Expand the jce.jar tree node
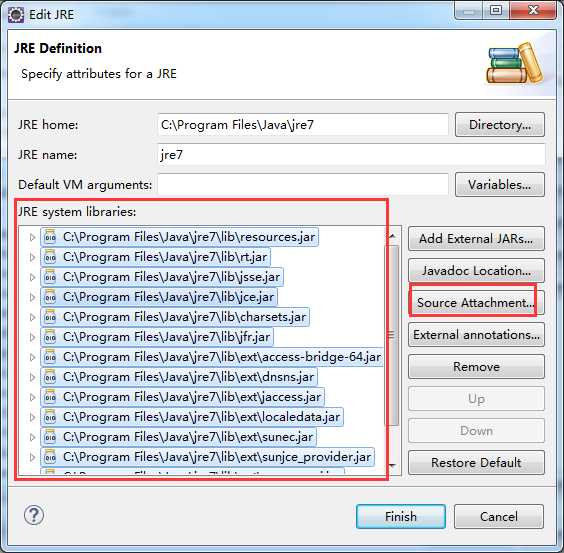The height and width of the screenshot is (553, 564). (x=32, y=297)
